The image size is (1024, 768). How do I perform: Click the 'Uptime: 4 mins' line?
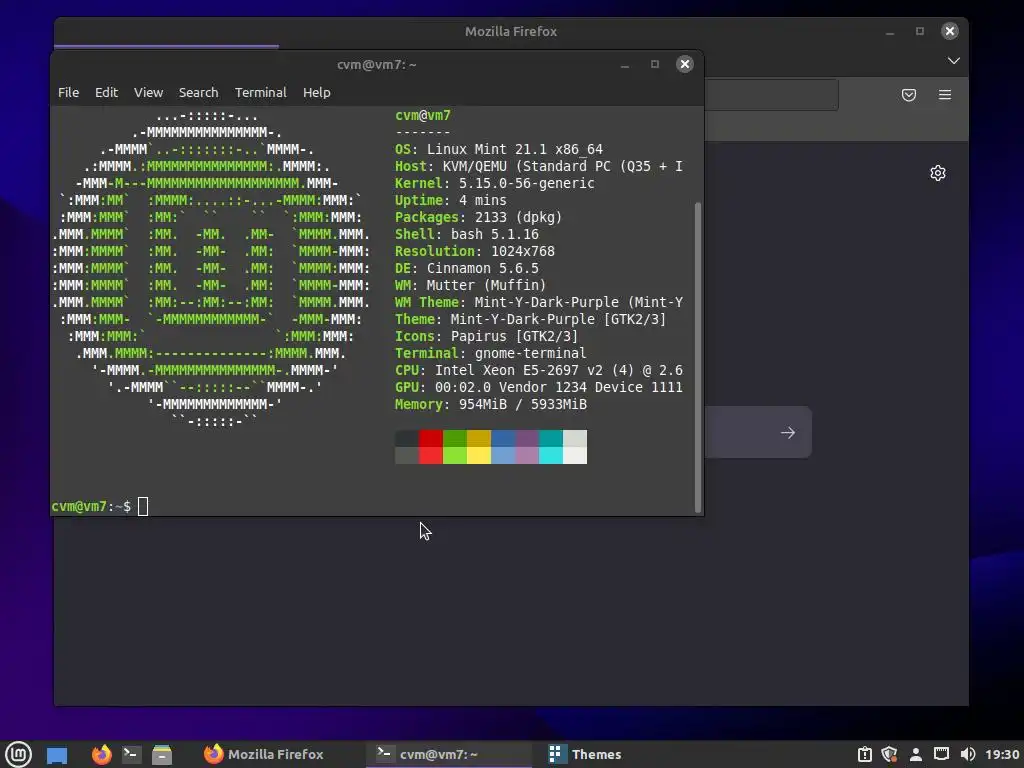(x=451, y=200)
